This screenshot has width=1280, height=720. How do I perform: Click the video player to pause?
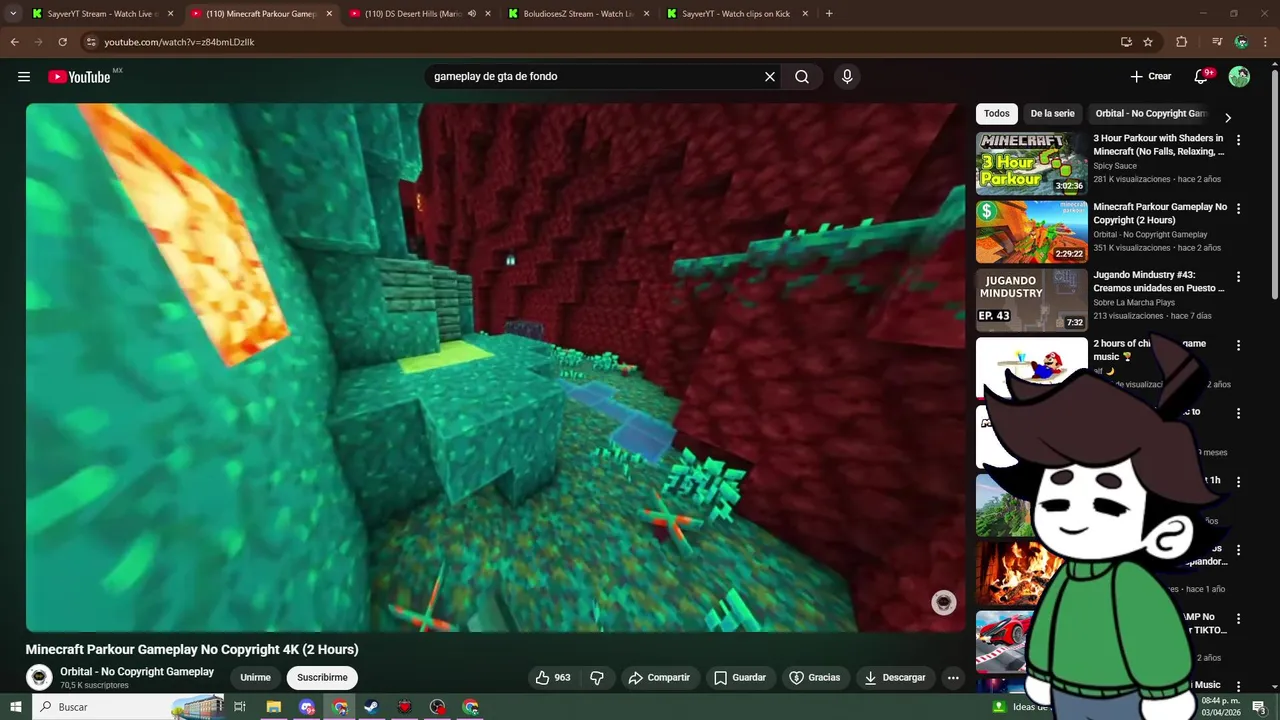click(x=495, y=367)
